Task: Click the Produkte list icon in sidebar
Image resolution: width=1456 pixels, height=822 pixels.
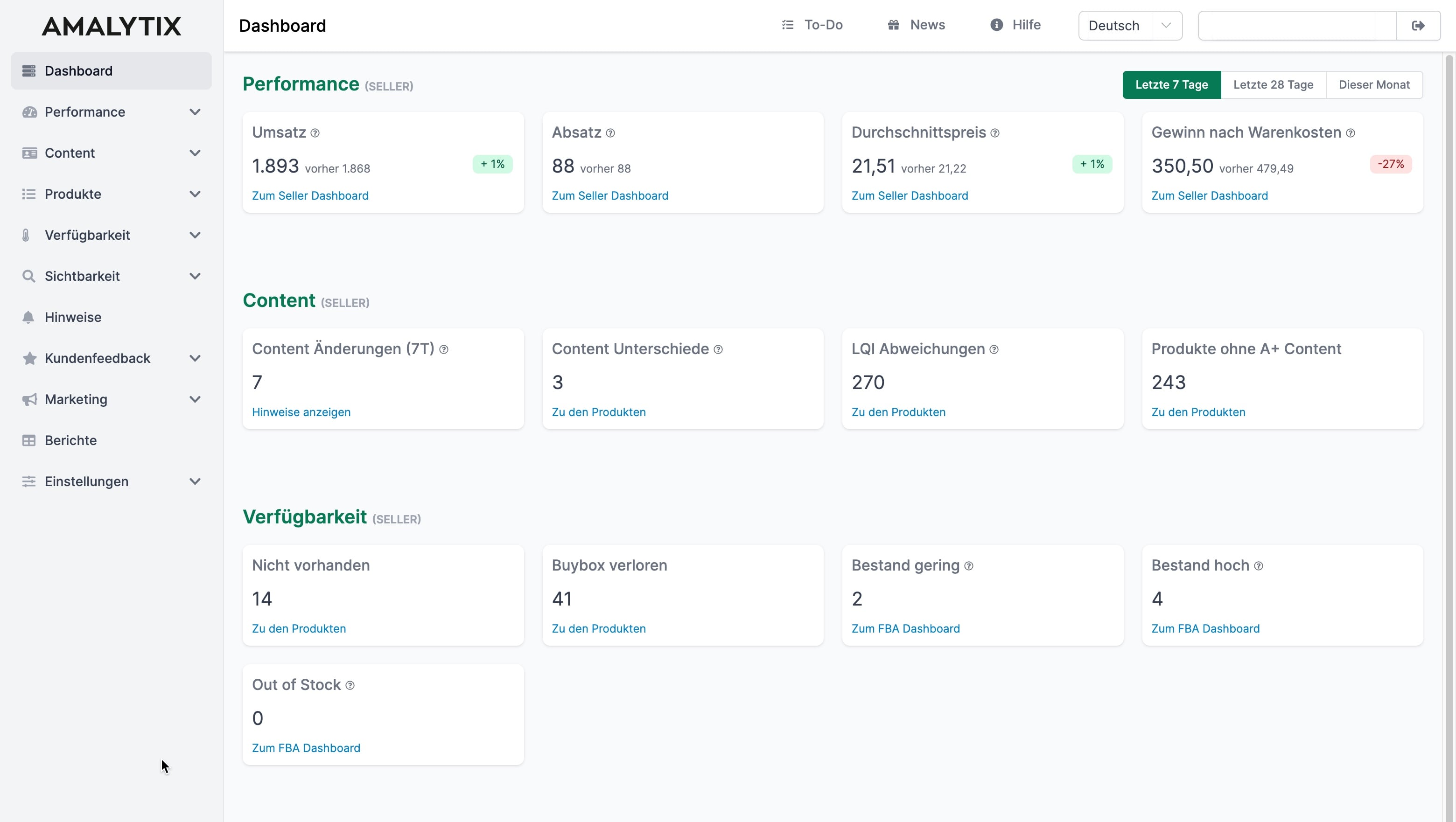Action: pos(29,194)
